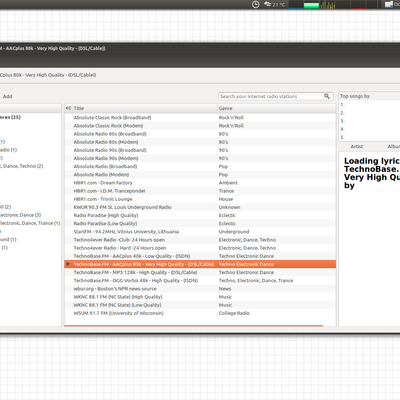
Task: Select Radio Paradise (Low Quality) station
Action: point(200,223)
